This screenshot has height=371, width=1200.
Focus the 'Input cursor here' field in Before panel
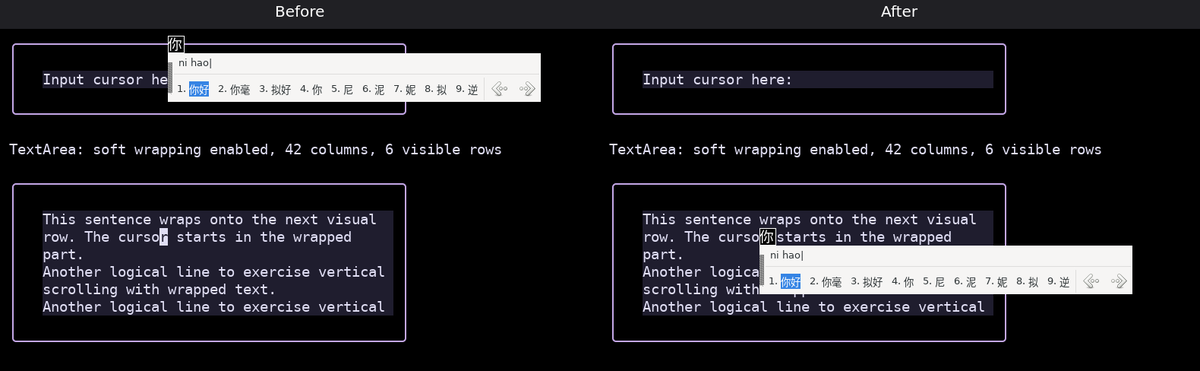tap(105, 79)
